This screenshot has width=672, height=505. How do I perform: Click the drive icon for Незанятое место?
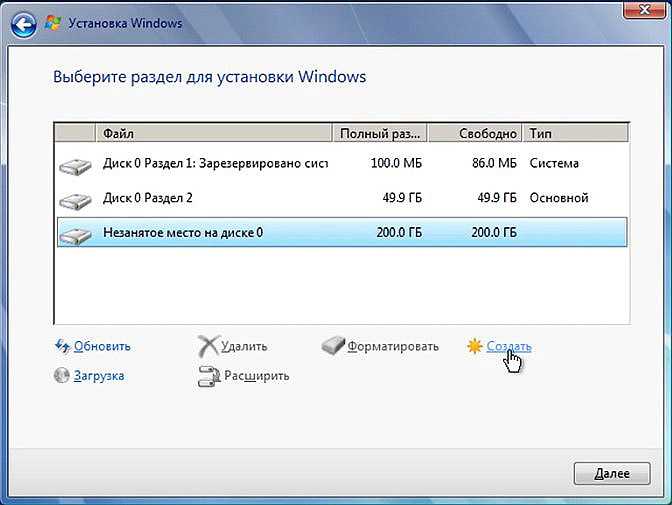tap(75, 235)
